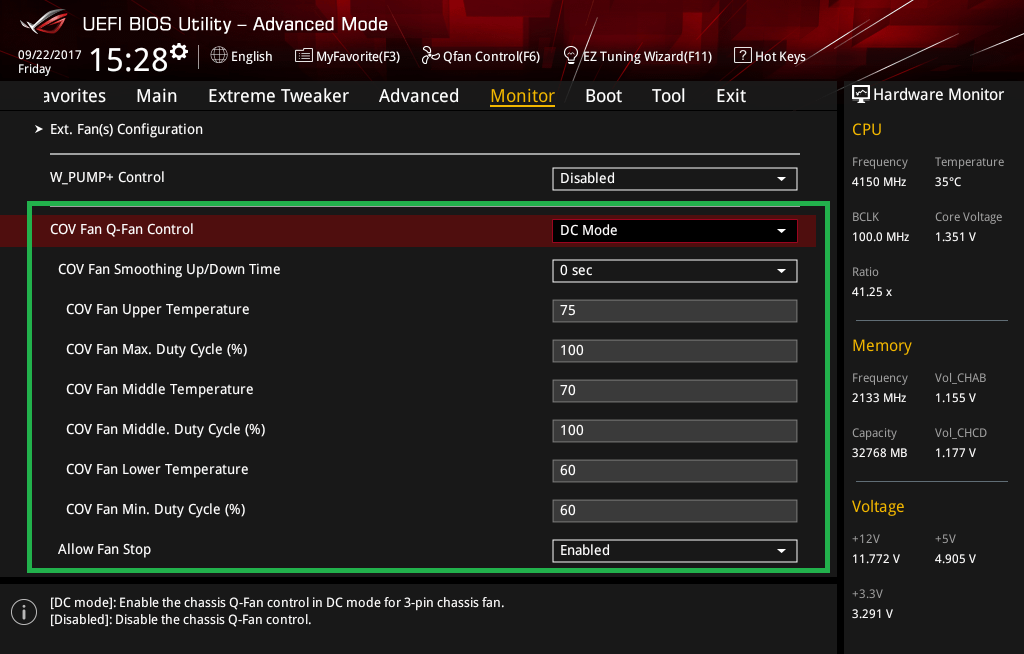Open the Smoothing Up/Down Time dropdown
This screenshot has height=654, width=1024.
675,270
